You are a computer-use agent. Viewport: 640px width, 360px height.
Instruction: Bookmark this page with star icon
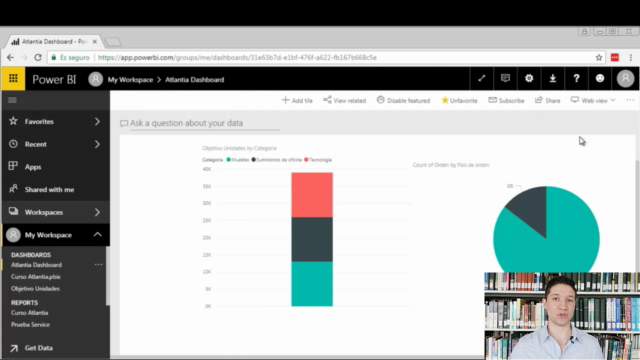pyautogui.click(x=599, y=58)
